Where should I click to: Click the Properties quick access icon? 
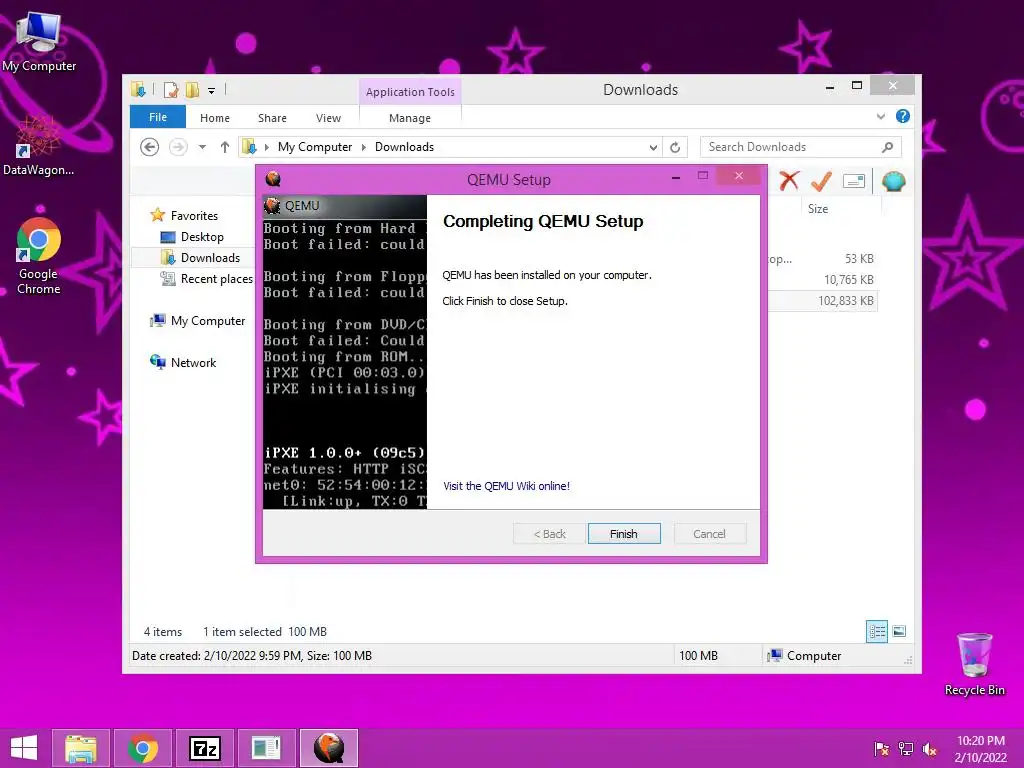171,89
